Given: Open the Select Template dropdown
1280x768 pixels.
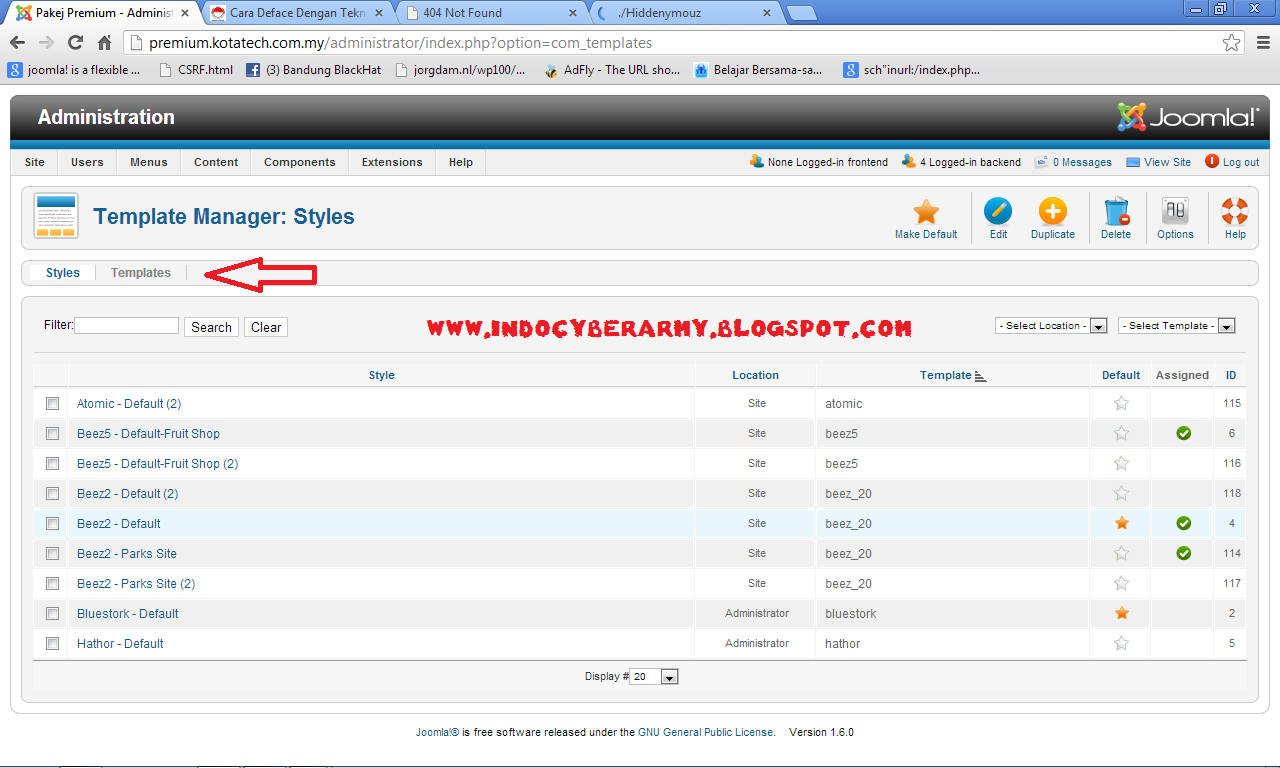Looking at the screenshot, I should coord(1177,326).
